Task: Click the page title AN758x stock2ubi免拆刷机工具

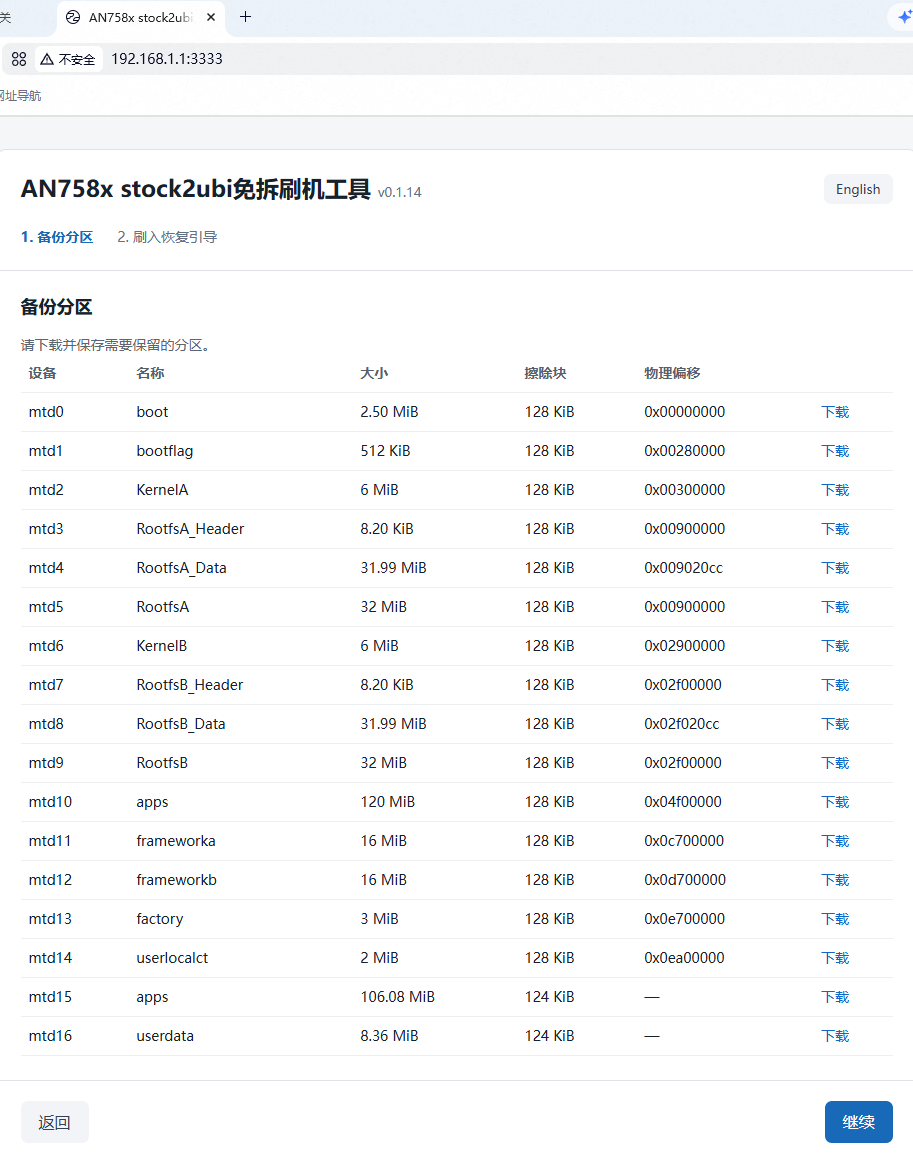Action: [x=195, y=189]
